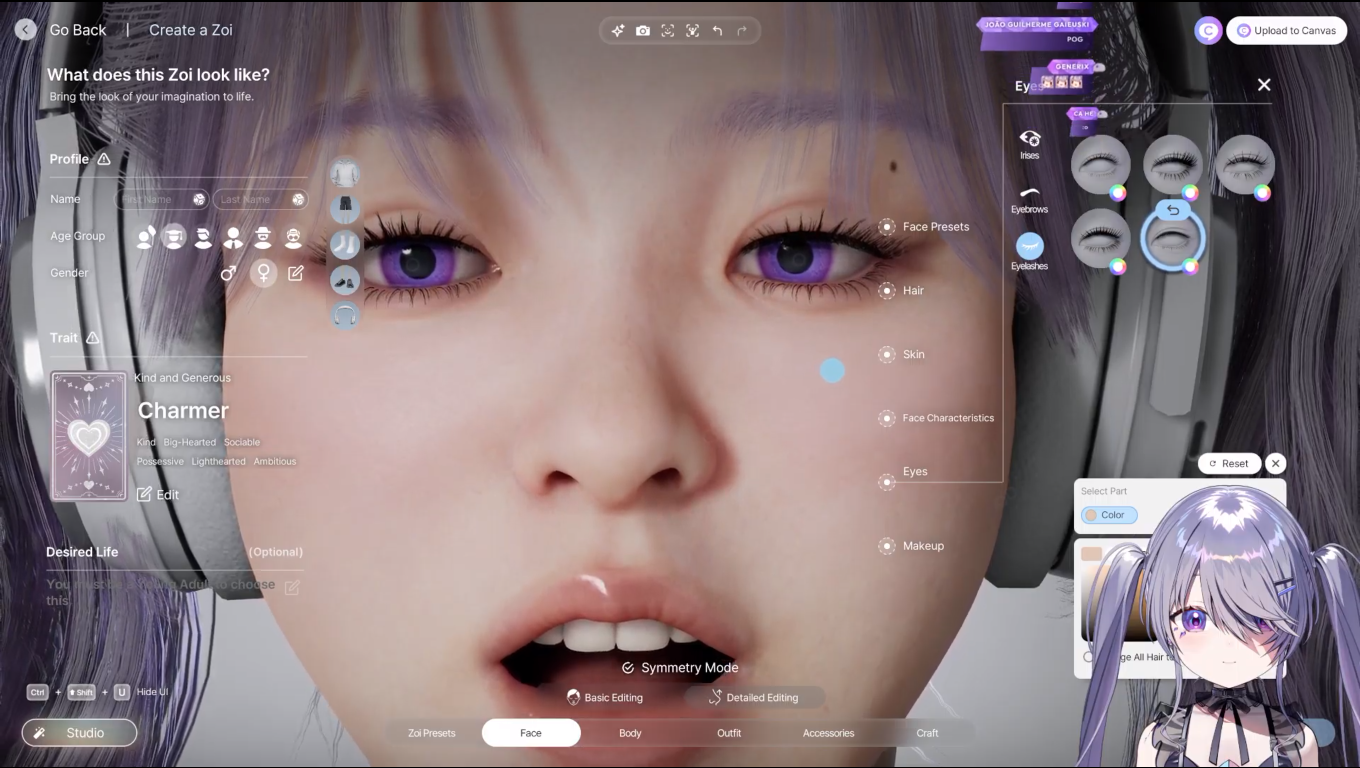This screenshot has height=768, width=1360.
Task: Switch to Detailed Editing mode
Action: 755,697
